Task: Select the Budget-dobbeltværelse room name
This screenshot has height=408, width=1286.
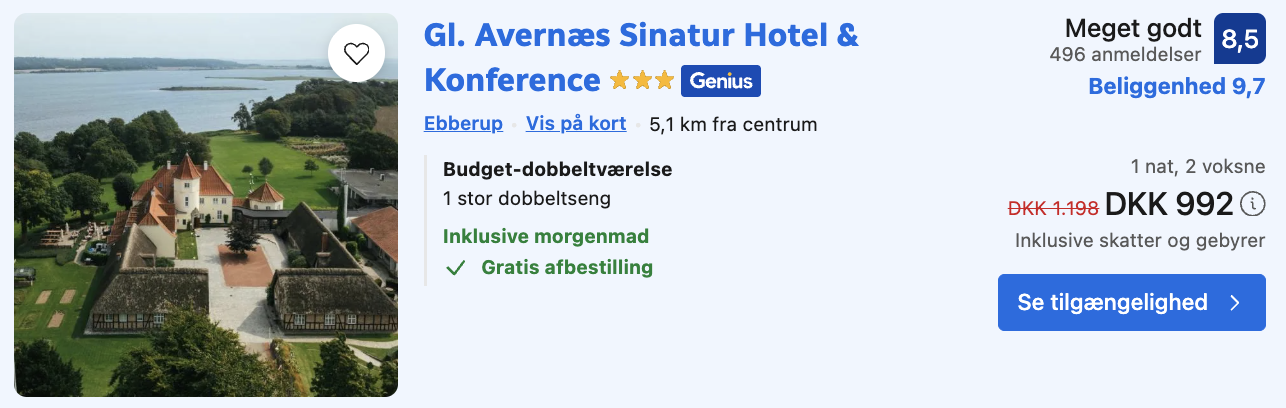Action: [557, 169]
